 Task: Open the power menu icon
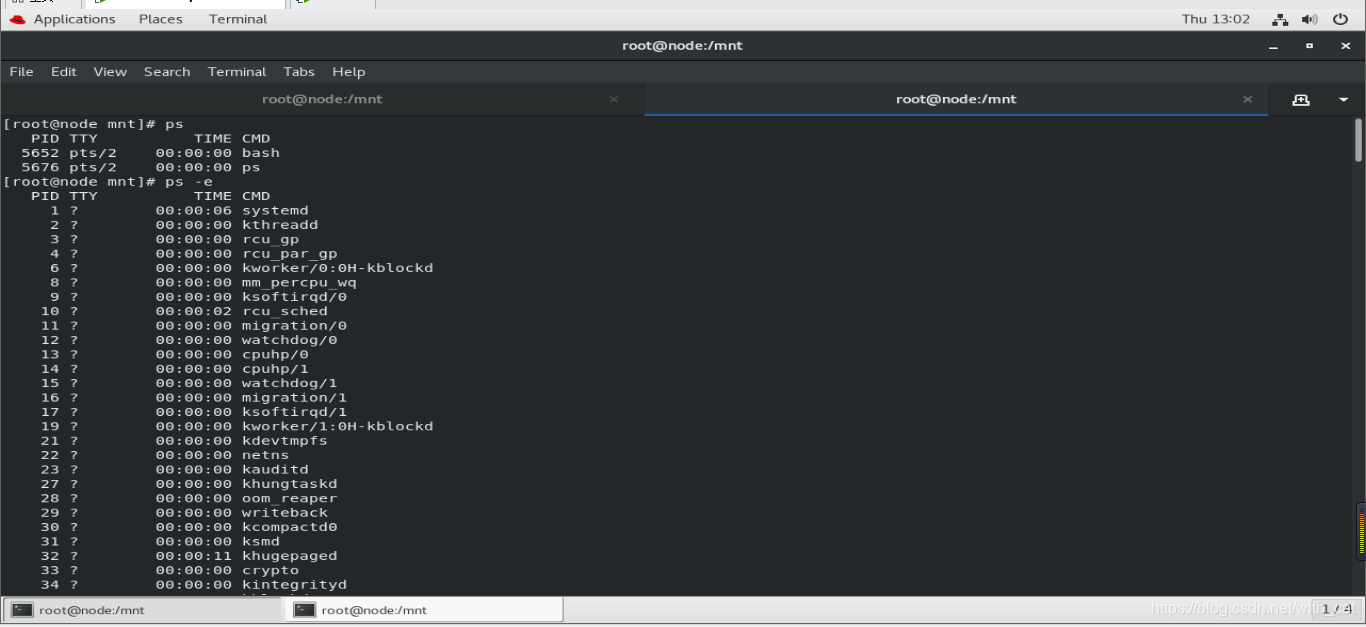[1341, 19]
